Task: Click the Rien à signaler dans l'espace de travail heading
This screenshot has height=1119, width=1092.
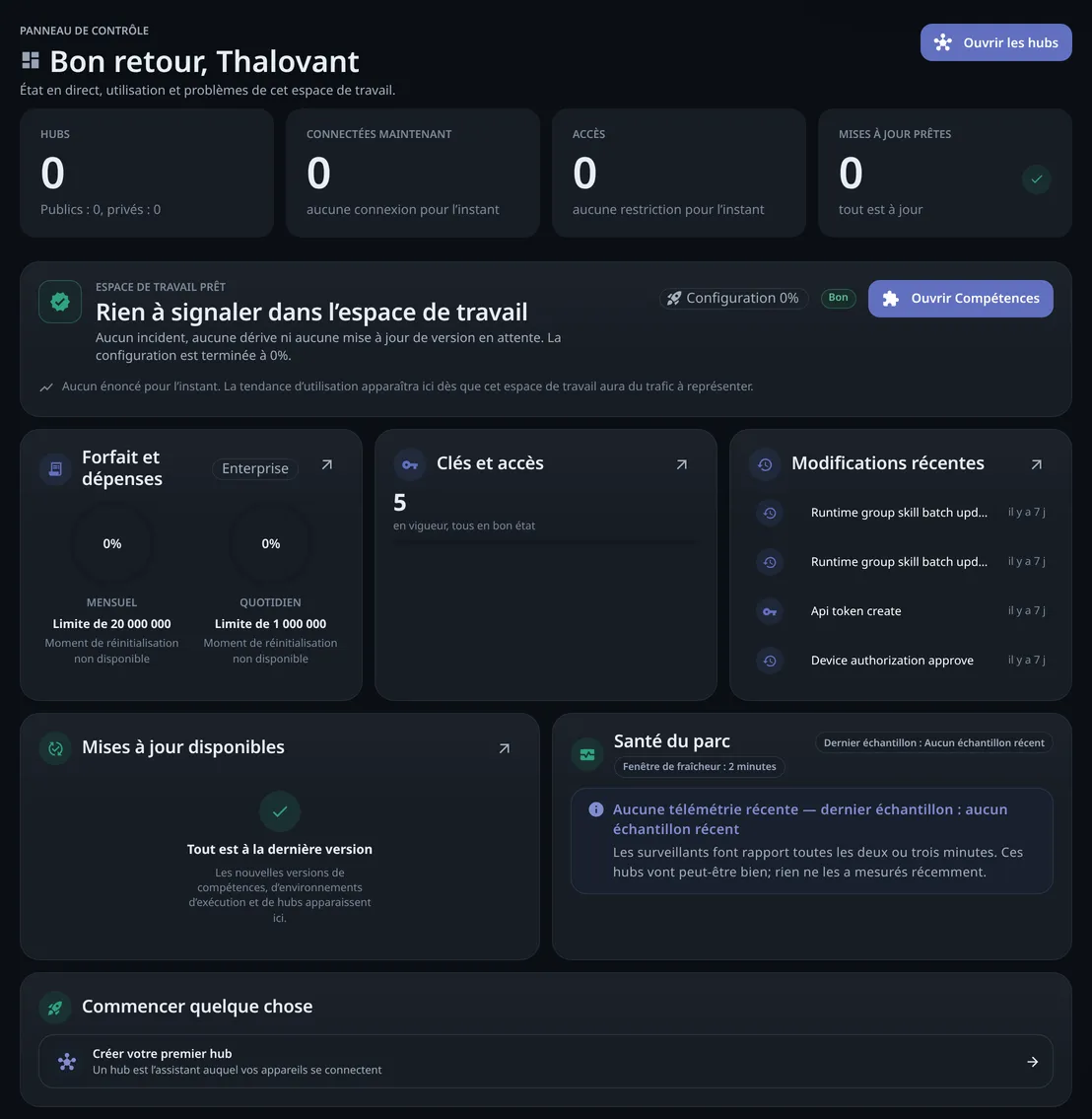Action: click(x=311, y=312)
